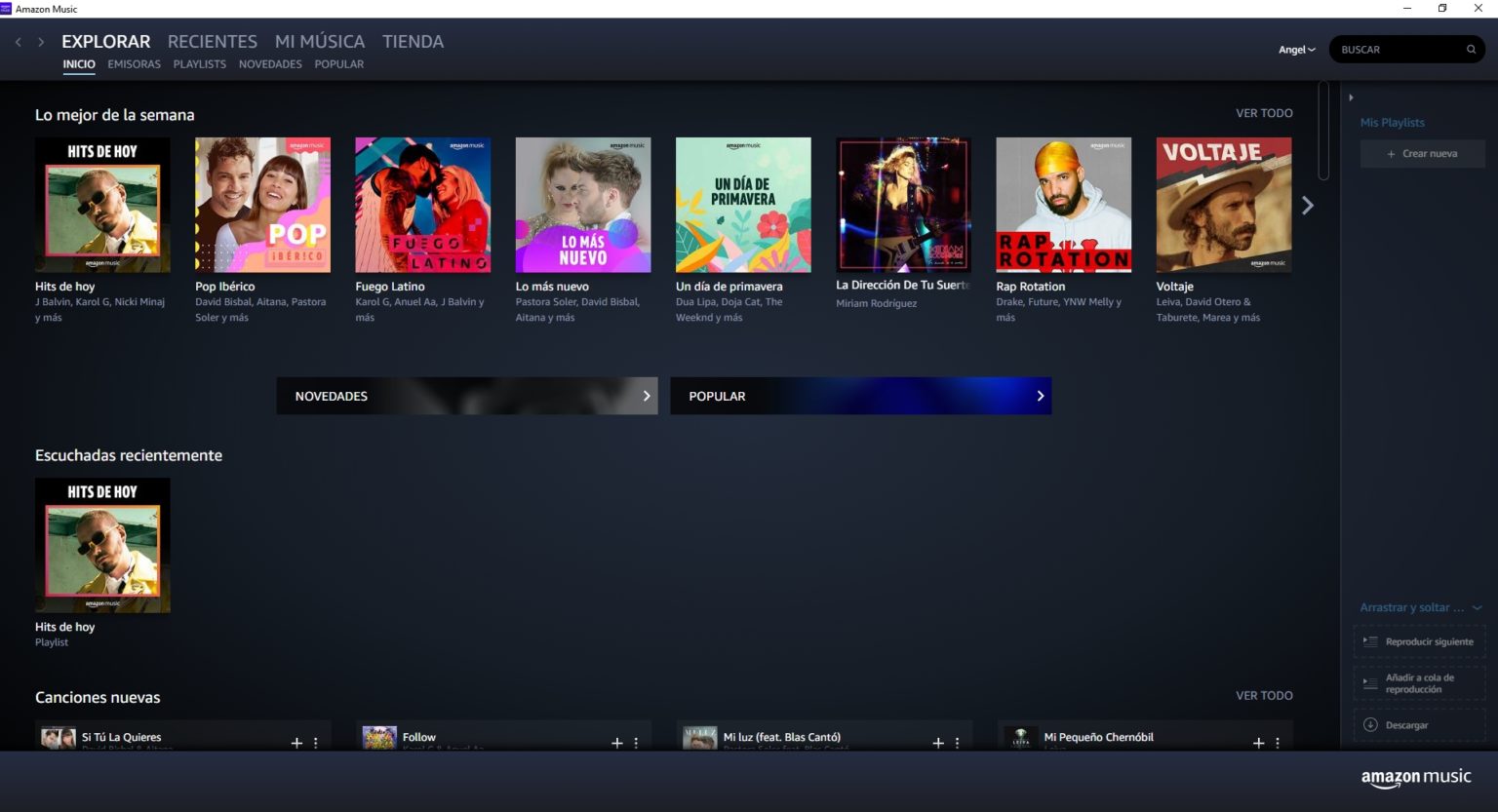Image resolution: width=1498 pixels, height=812 pixels.
Task: Open the EXPLORAR tab
Action: point(106,42)
